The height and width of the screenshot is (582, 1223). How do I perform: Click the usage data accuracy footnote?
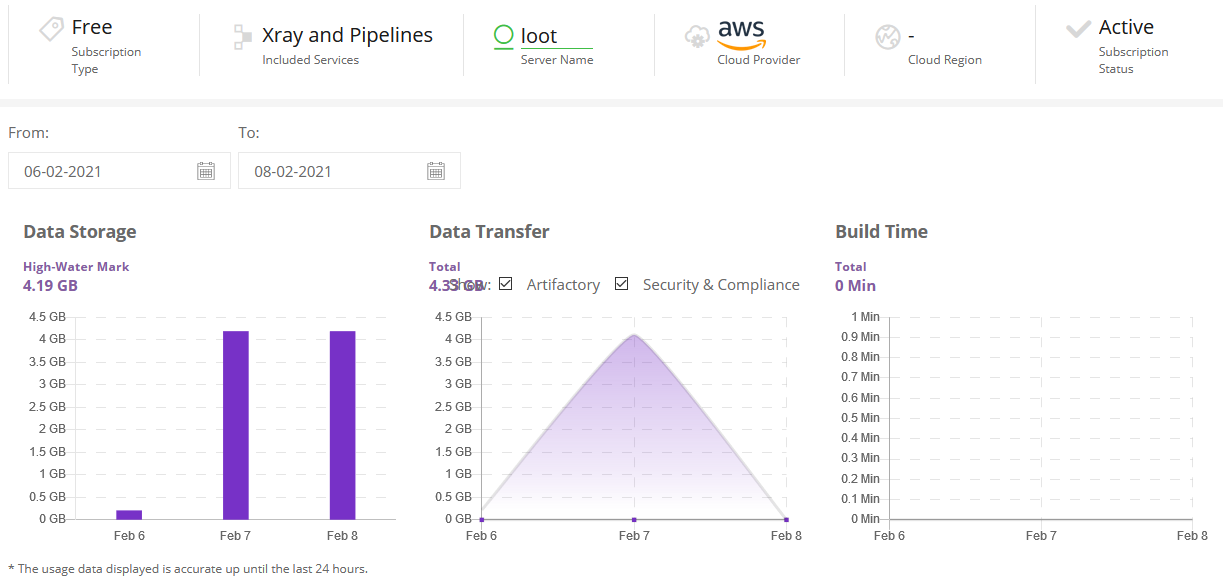187,568
